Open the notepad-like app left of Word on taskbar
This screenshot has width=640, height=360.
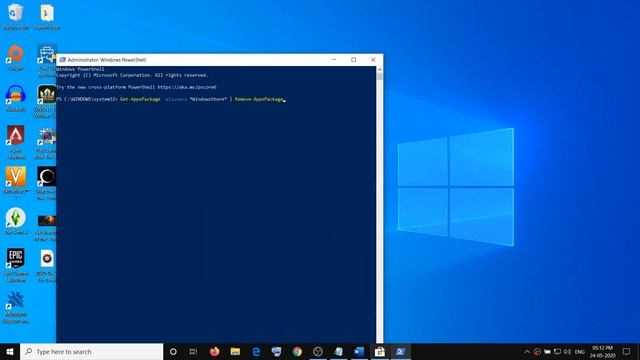pos(338,351)
